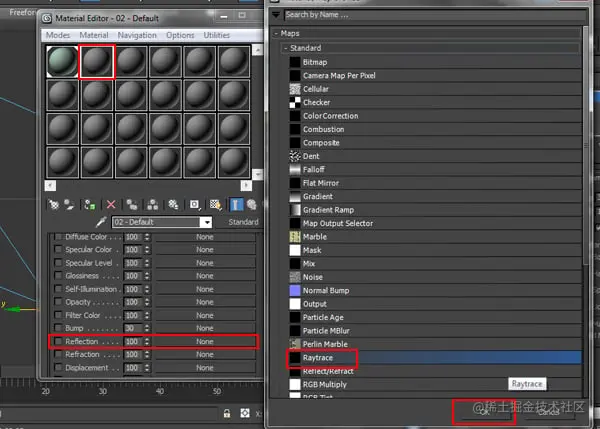Click the transform mode icon beside lock
This screenshot has height=429, width=600.
pyautogui.click(x=245, y=413)
